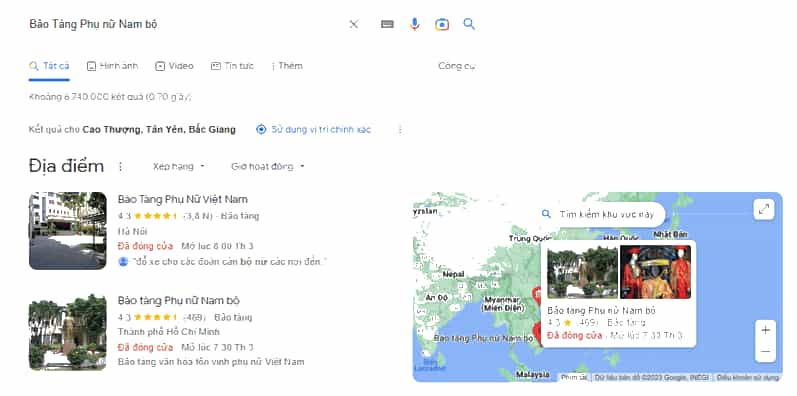Click the review quote 'đỗ xe cho các đoàn cán bộ'
The width and height of the screenshot is (797, 396).
click(x=229, y=262)
